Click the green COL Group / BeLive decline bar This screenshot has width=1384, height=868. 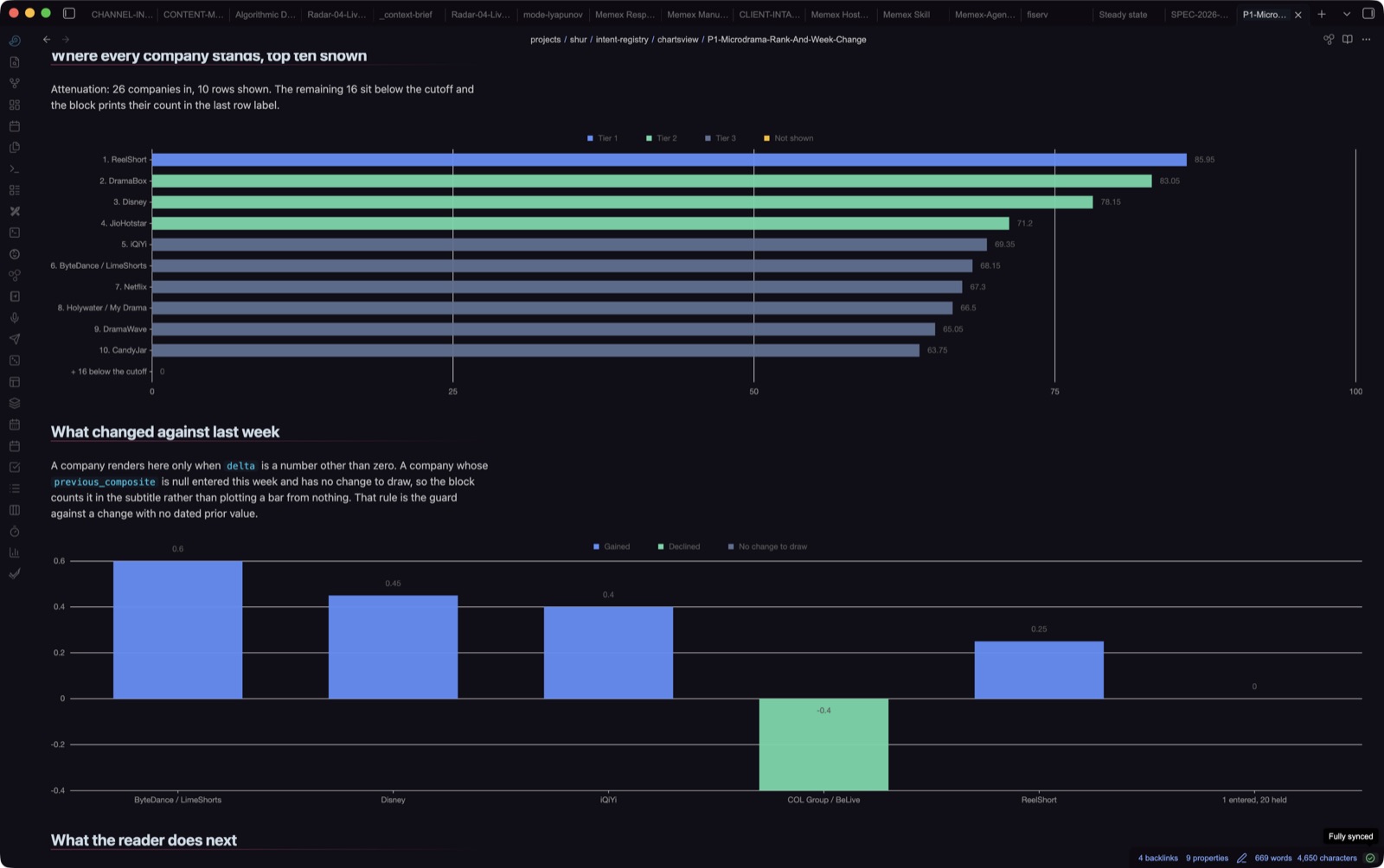(823, 744)
